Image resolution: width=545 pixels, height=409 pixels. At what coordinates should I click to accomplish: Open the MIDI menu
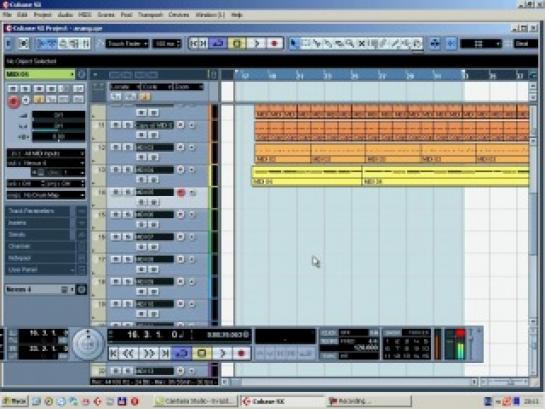85,15
